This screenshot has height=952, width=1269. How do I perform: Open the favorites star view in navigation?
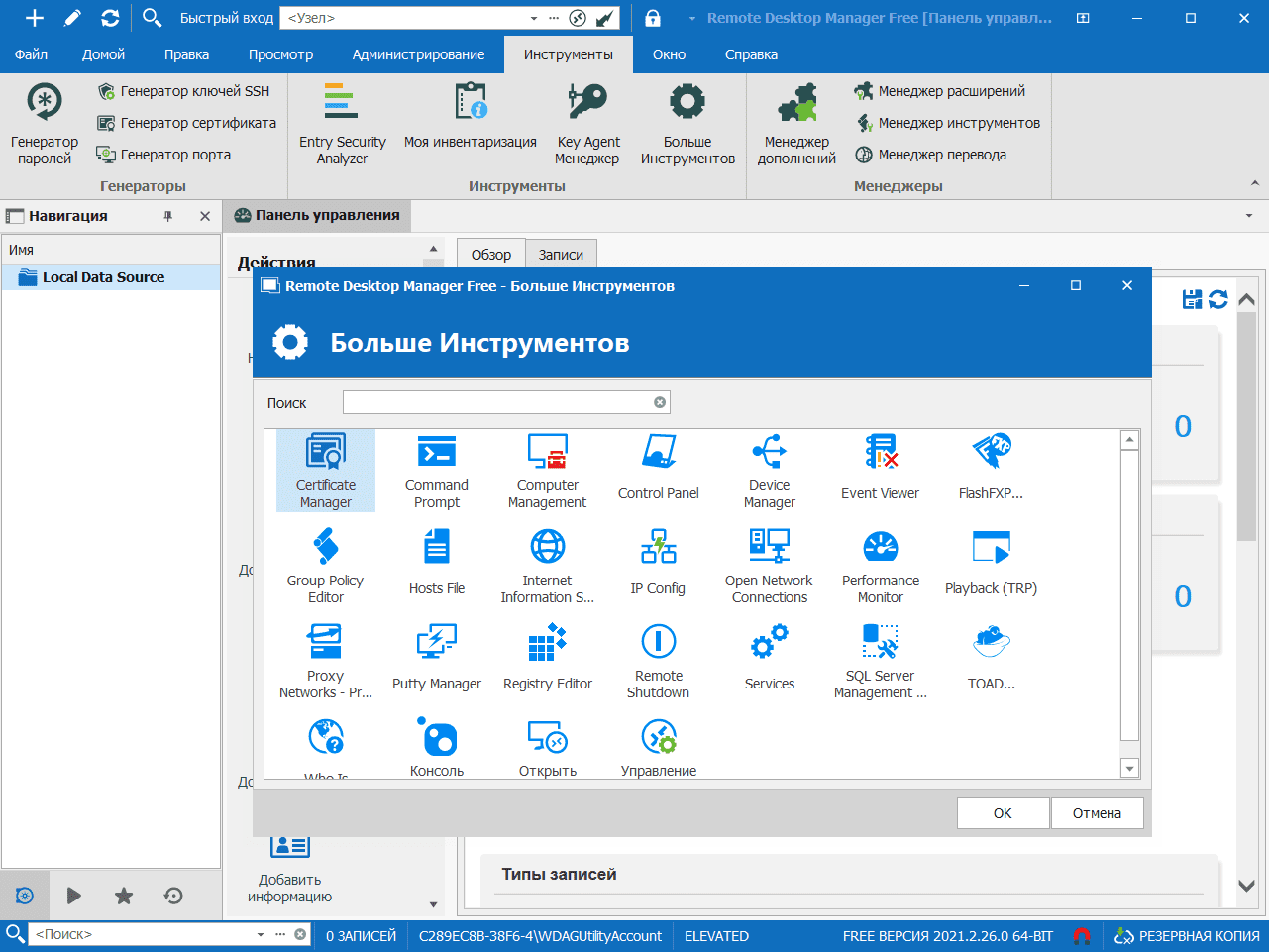pos(124,896)
